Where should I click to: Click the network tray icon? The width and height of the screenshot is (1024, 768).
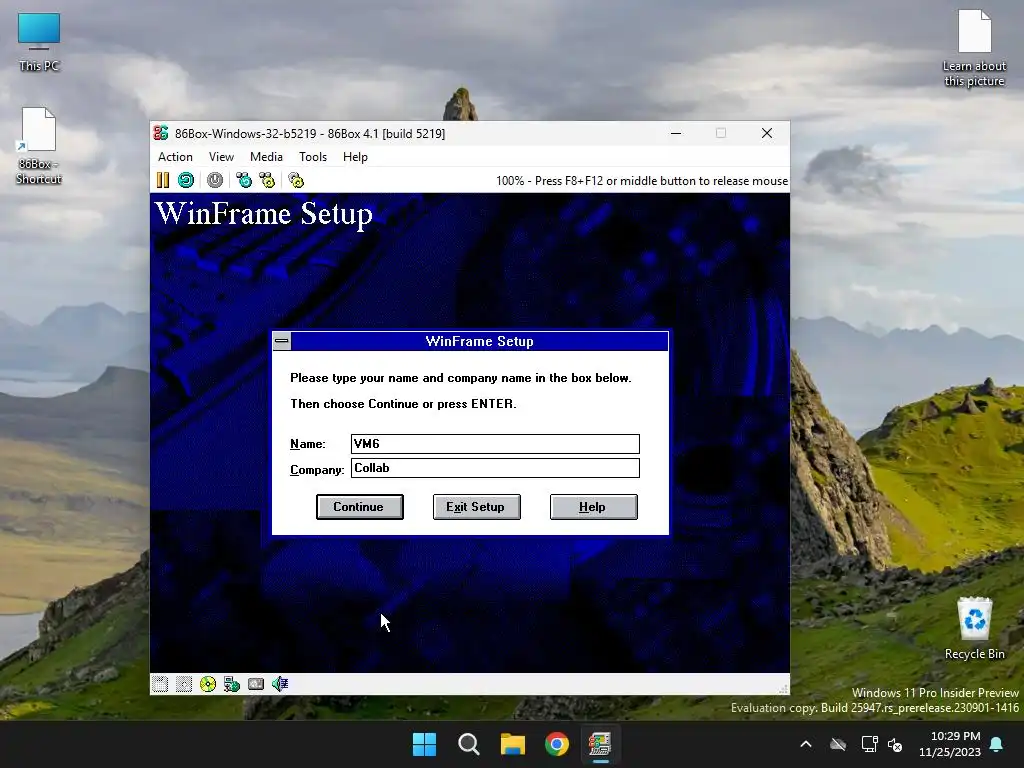869,744
